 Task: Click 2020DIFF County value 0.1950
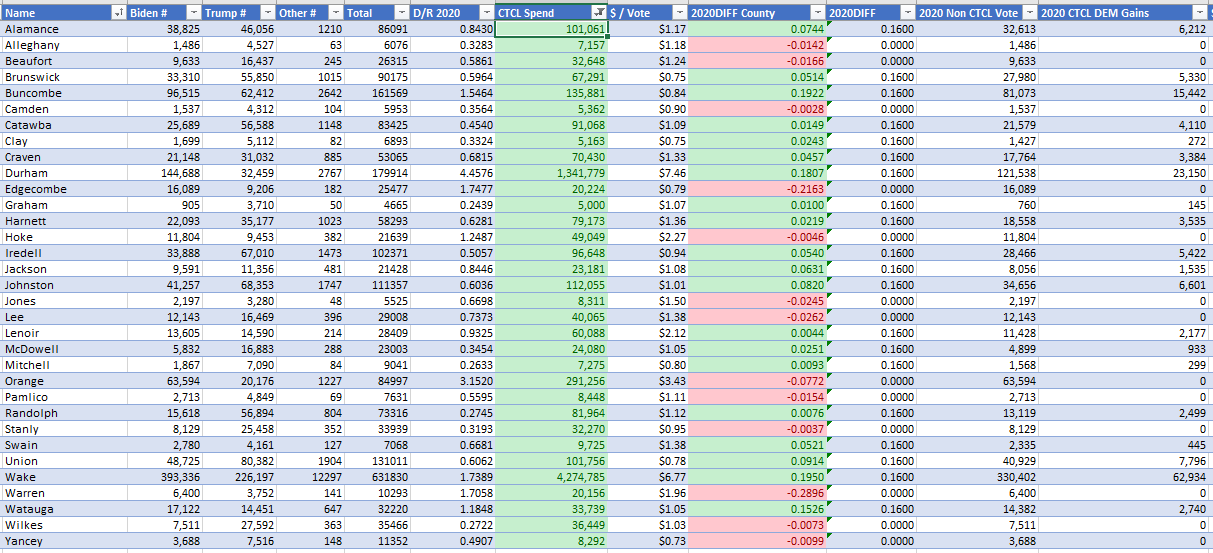coord(807,477)
